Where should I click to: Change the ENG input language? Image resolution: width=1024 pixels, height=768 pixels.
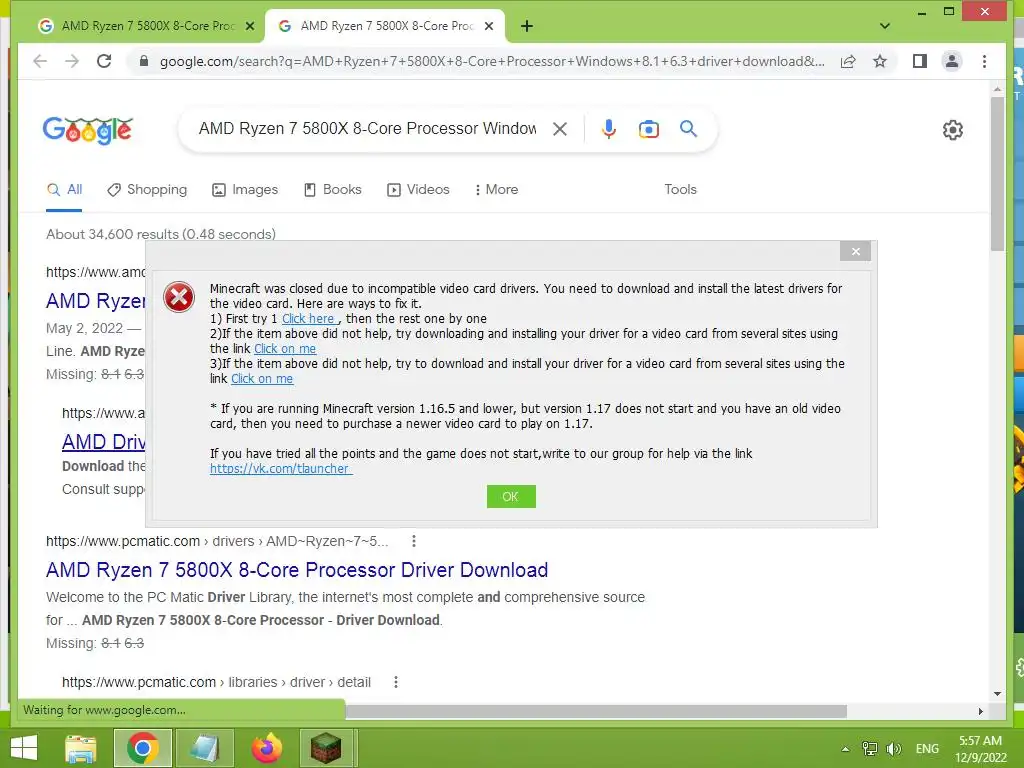tap(927, 749)
